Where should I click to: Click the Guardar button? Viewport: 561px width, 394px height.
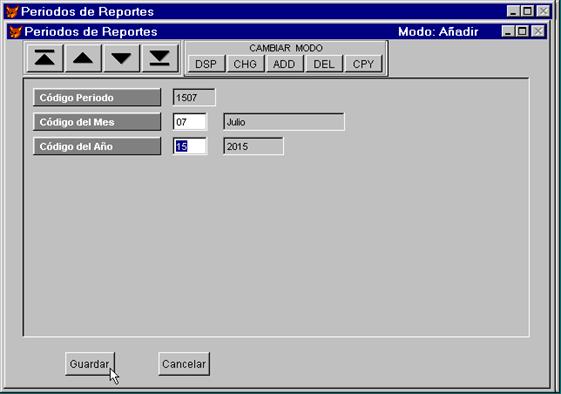90,364
